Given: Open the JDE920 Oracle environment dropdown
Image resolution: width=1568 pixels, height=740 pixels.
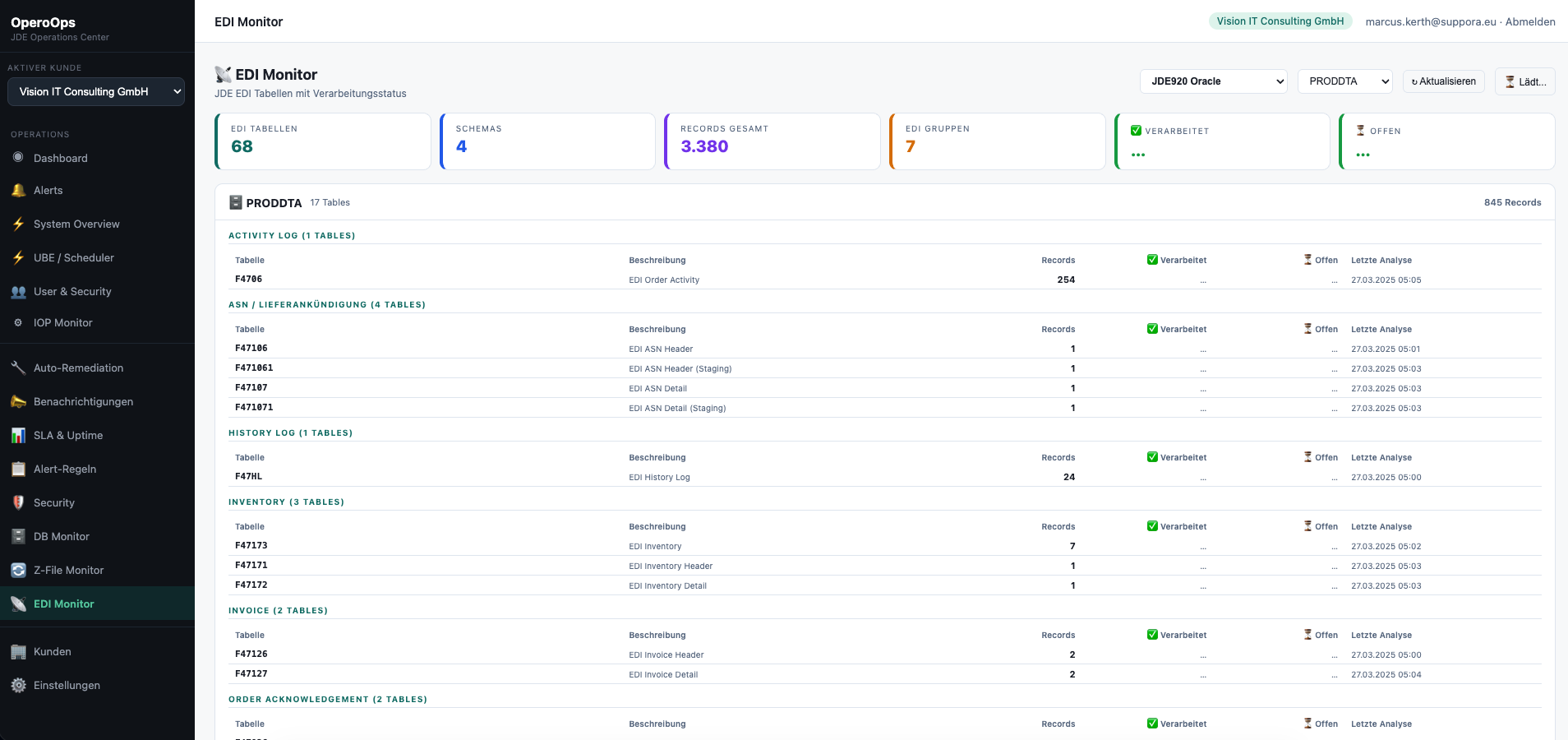Looking at the screenshot, I should [x=1213, y=81].
